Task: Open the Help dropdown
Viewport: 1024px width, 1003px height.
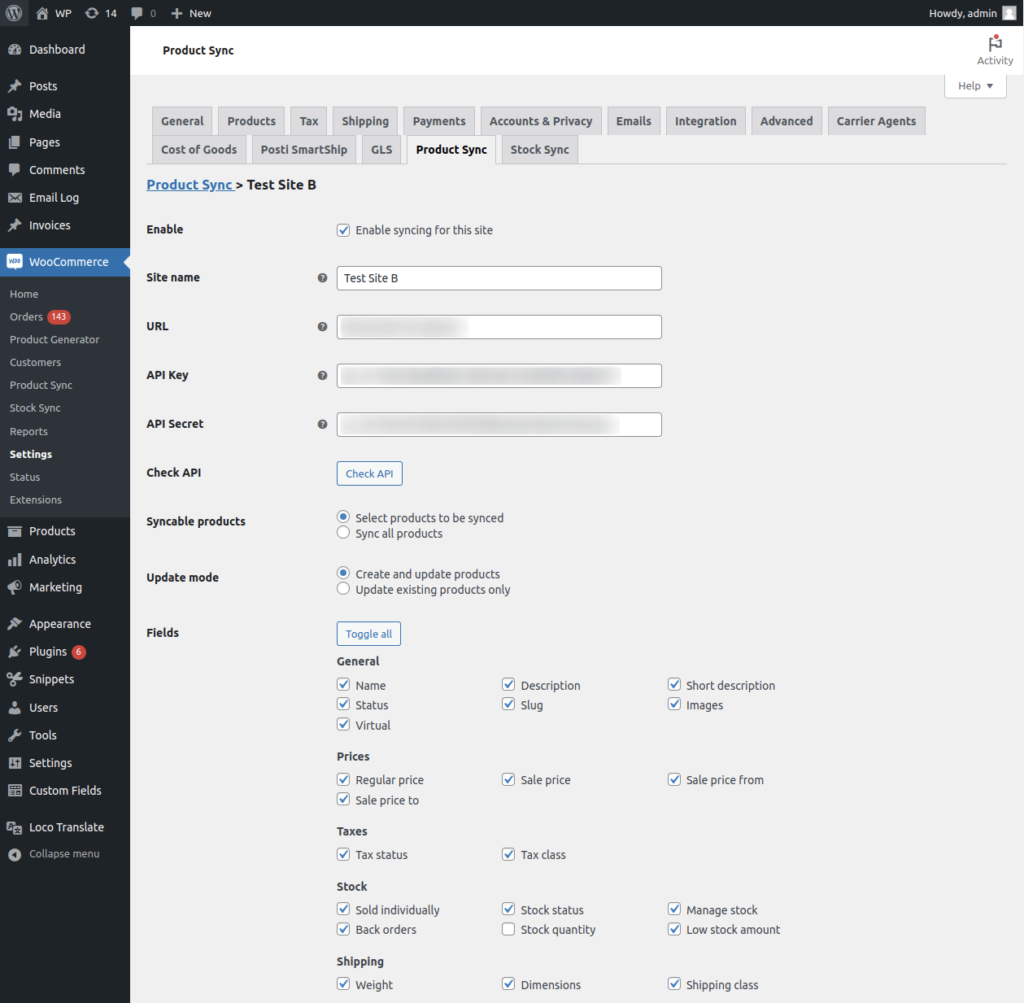Action: pyautogui.click(x=974, y=85)
